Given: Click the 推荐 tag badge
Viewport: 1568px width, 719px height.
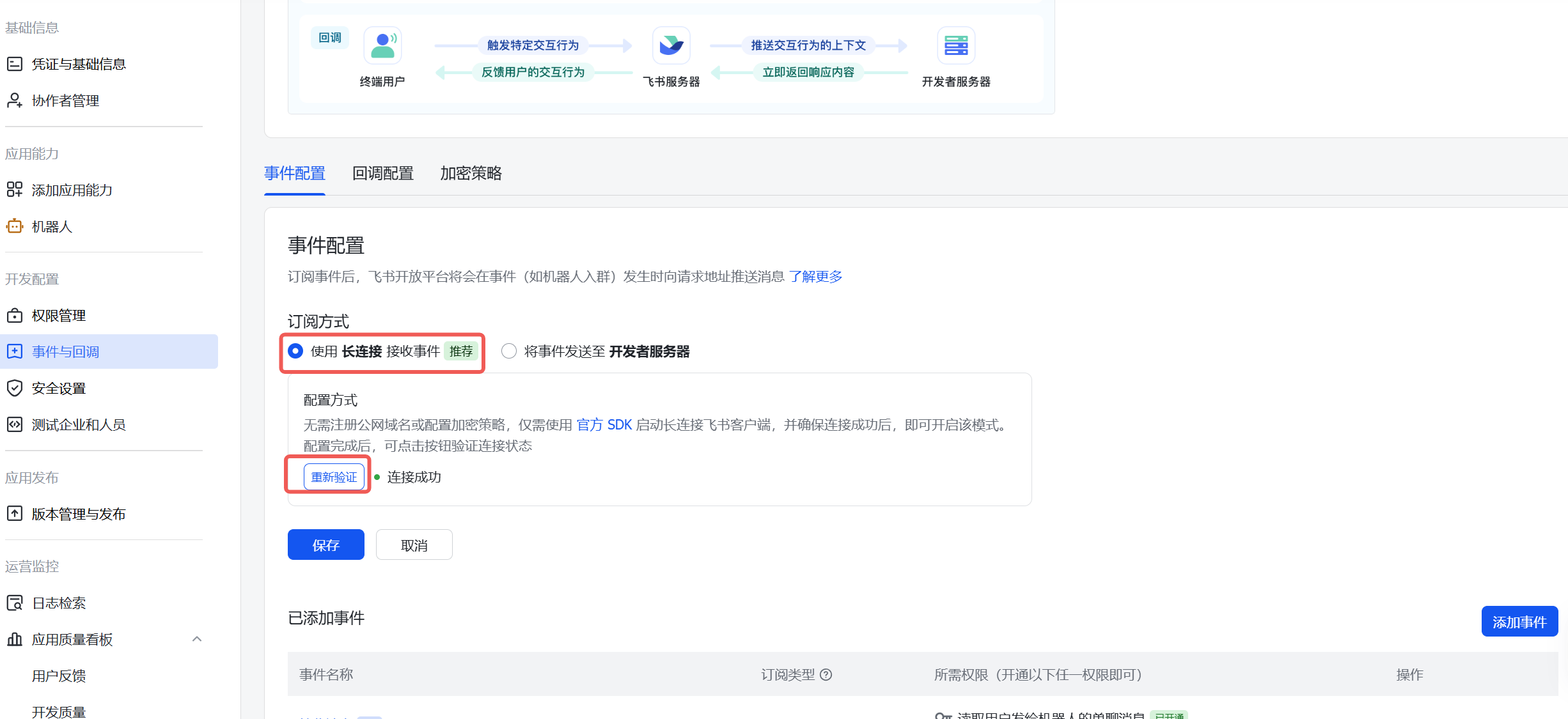Looking at the screenshot, I should tap(461, 351).
